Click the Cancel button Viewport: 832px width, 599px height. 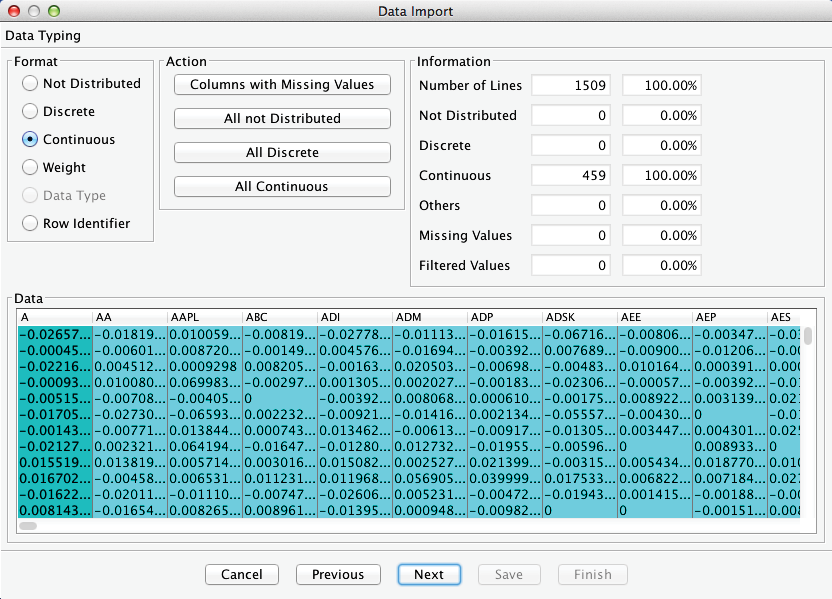coord(242,575)
